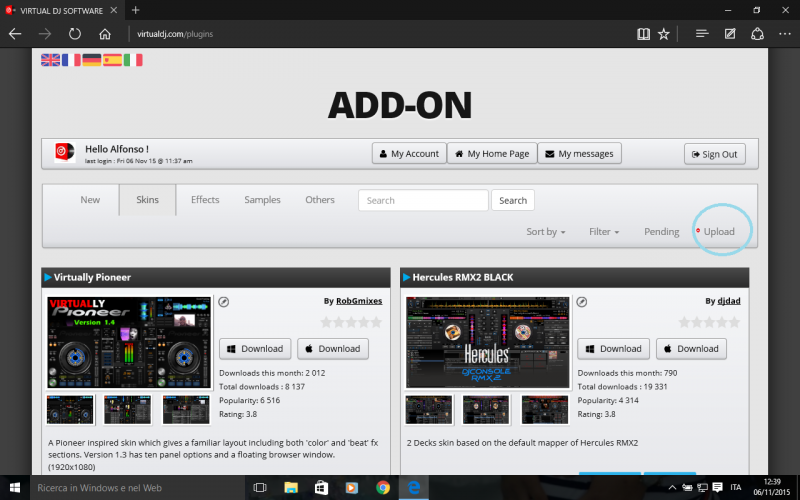Open a new browser tab with plus

[x=135, y=10]
